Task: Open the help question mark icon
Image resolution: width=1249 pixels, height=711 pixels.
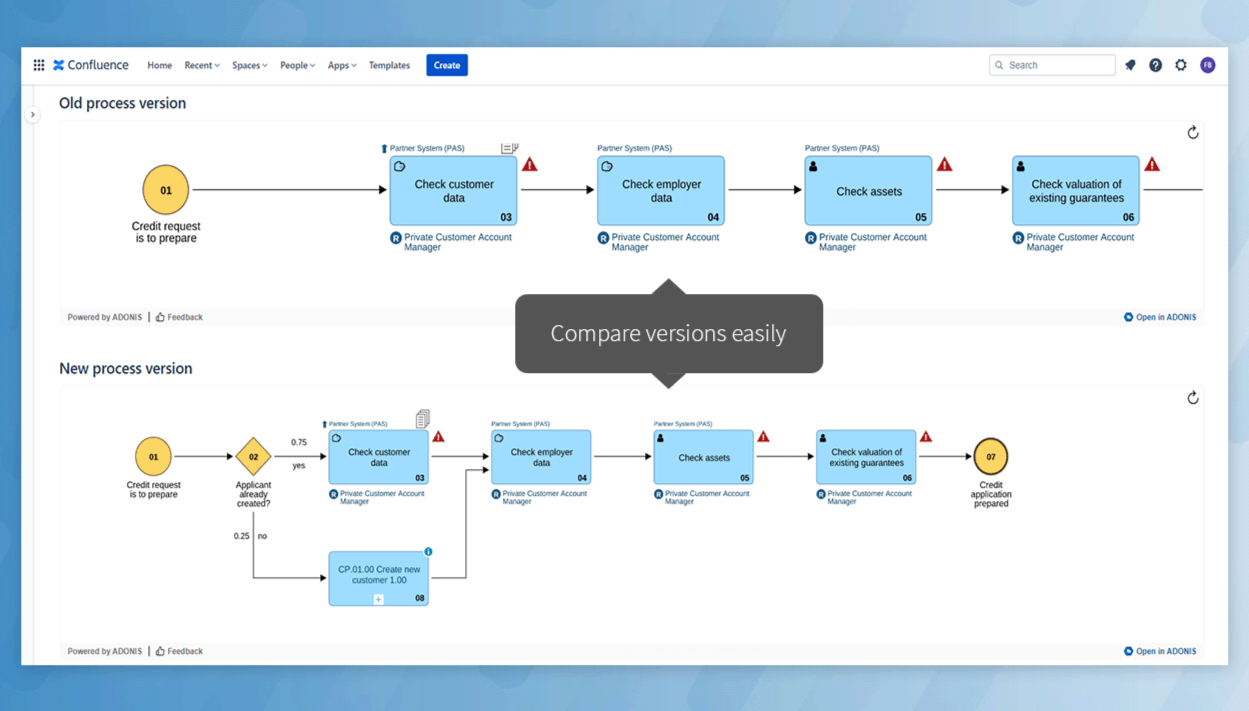Action: [x=1155, y=65]
